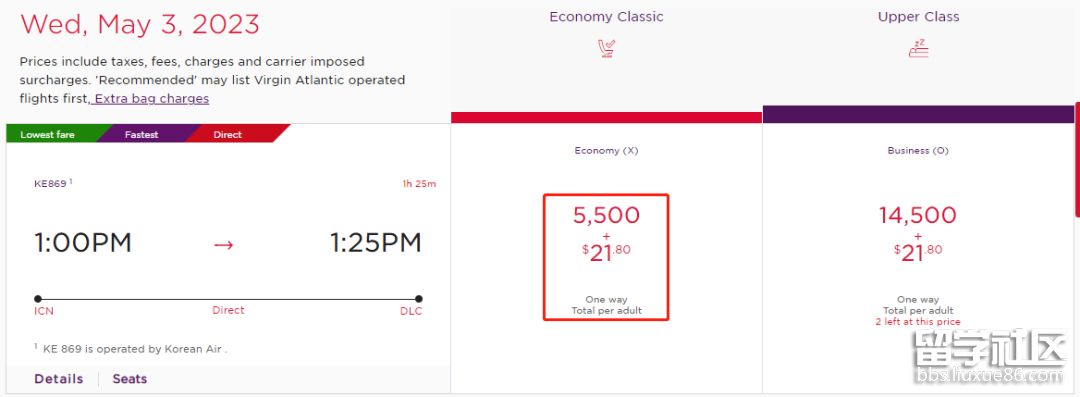The image size is (1080, 397).
Task: View Seats for flight KE869
Action: tap(129, 379)
